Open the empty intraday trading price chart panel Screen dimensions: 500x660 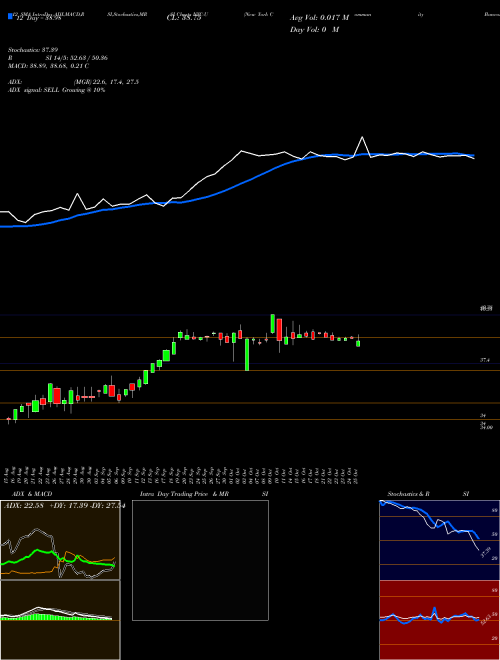point(200,560)
